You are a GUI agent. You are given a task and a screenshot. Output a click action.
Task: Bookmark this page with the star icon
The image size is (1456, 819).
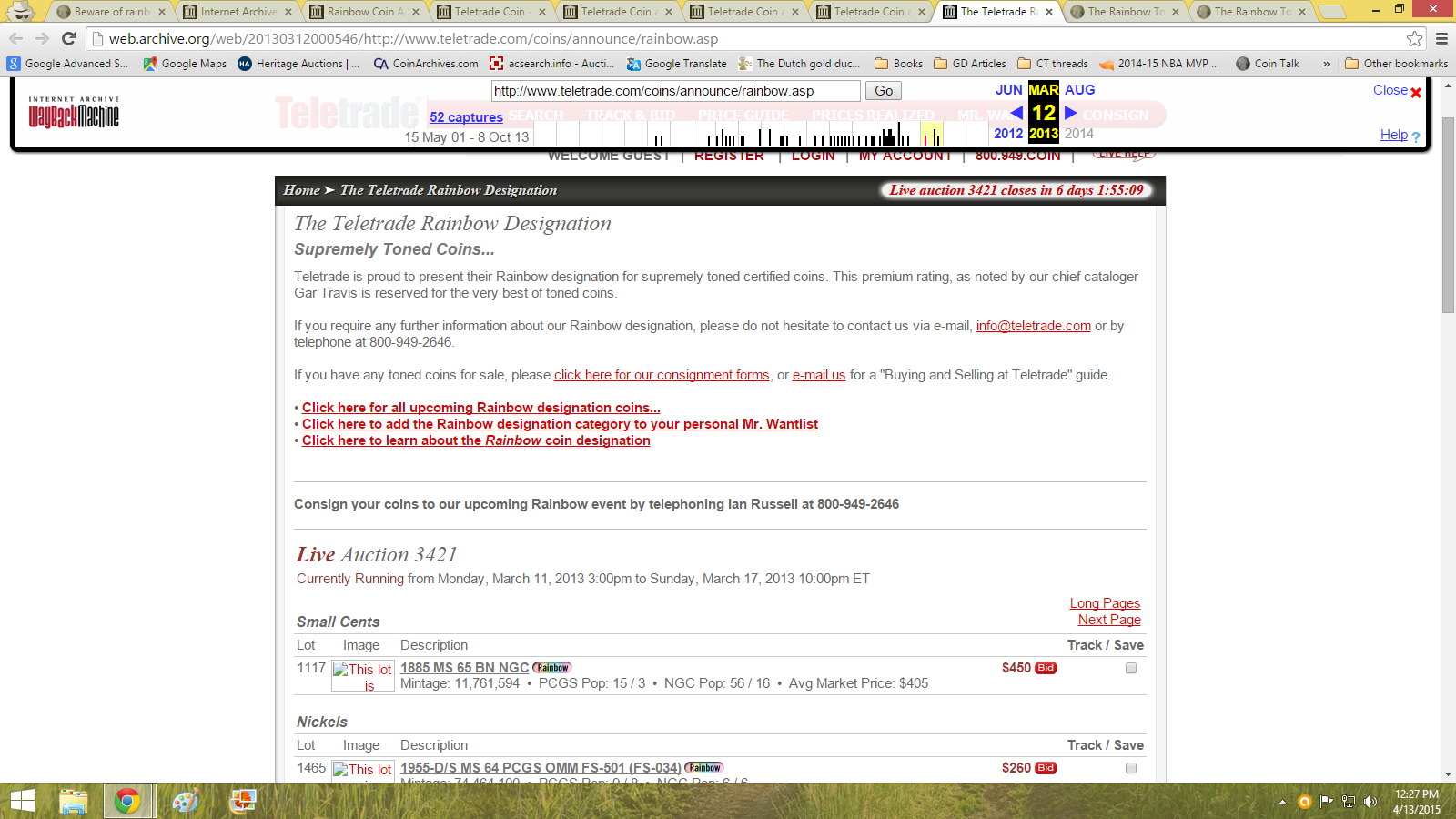pos(1414,38)
